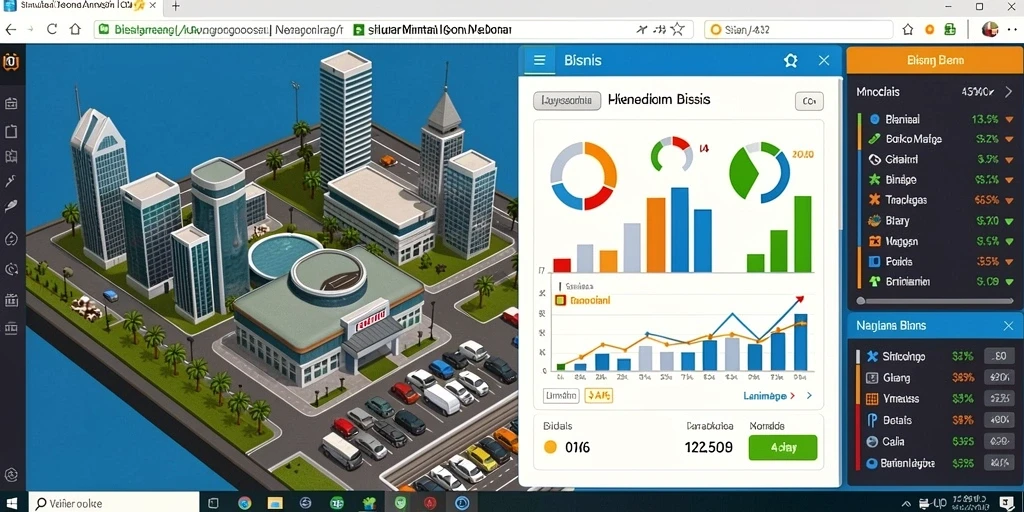The image size is (1024, 512).
Task: Click the Shtcongo row value box
Action: [x=999, y=356]
